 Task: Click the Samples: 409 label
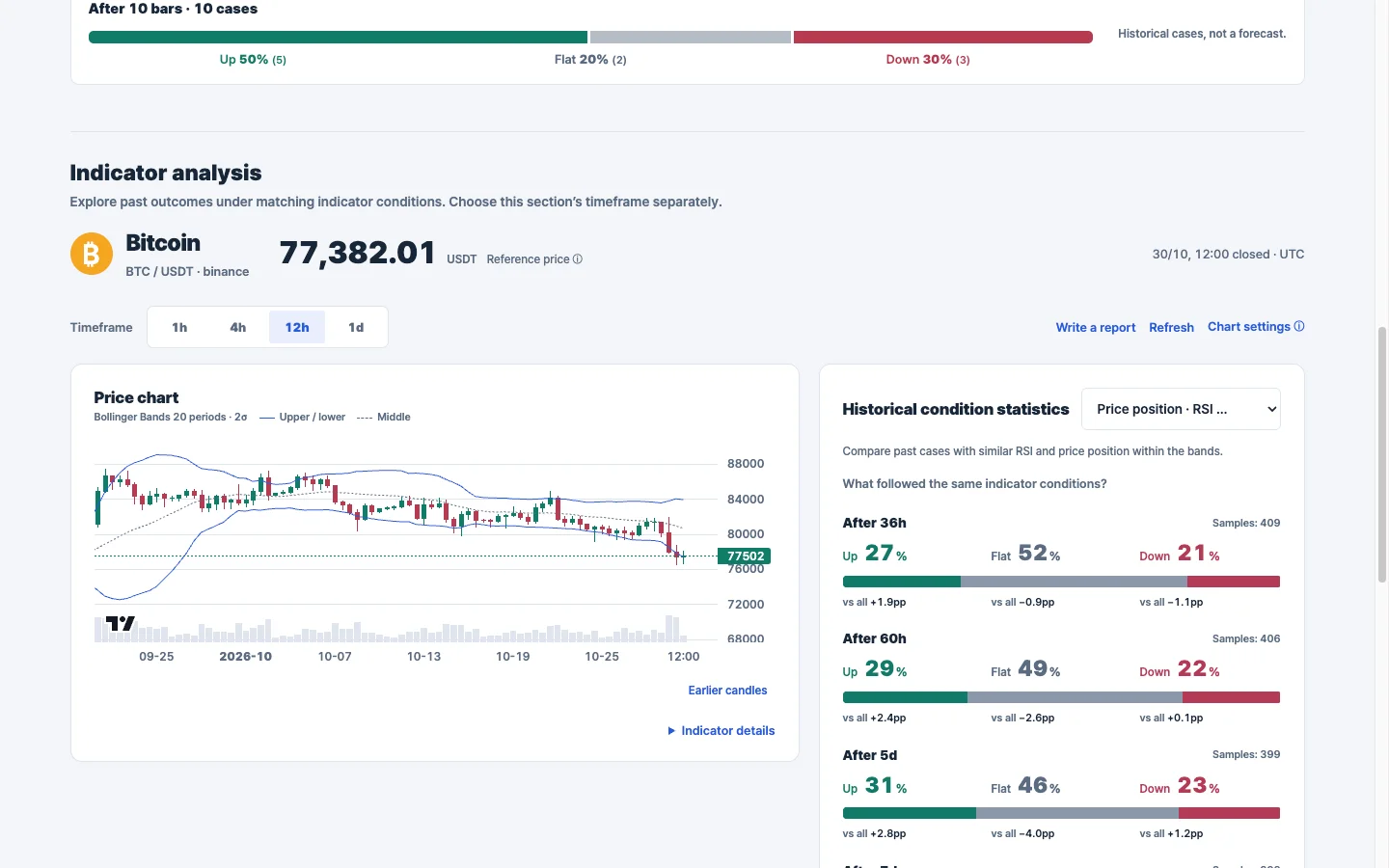coord(1246,523)
